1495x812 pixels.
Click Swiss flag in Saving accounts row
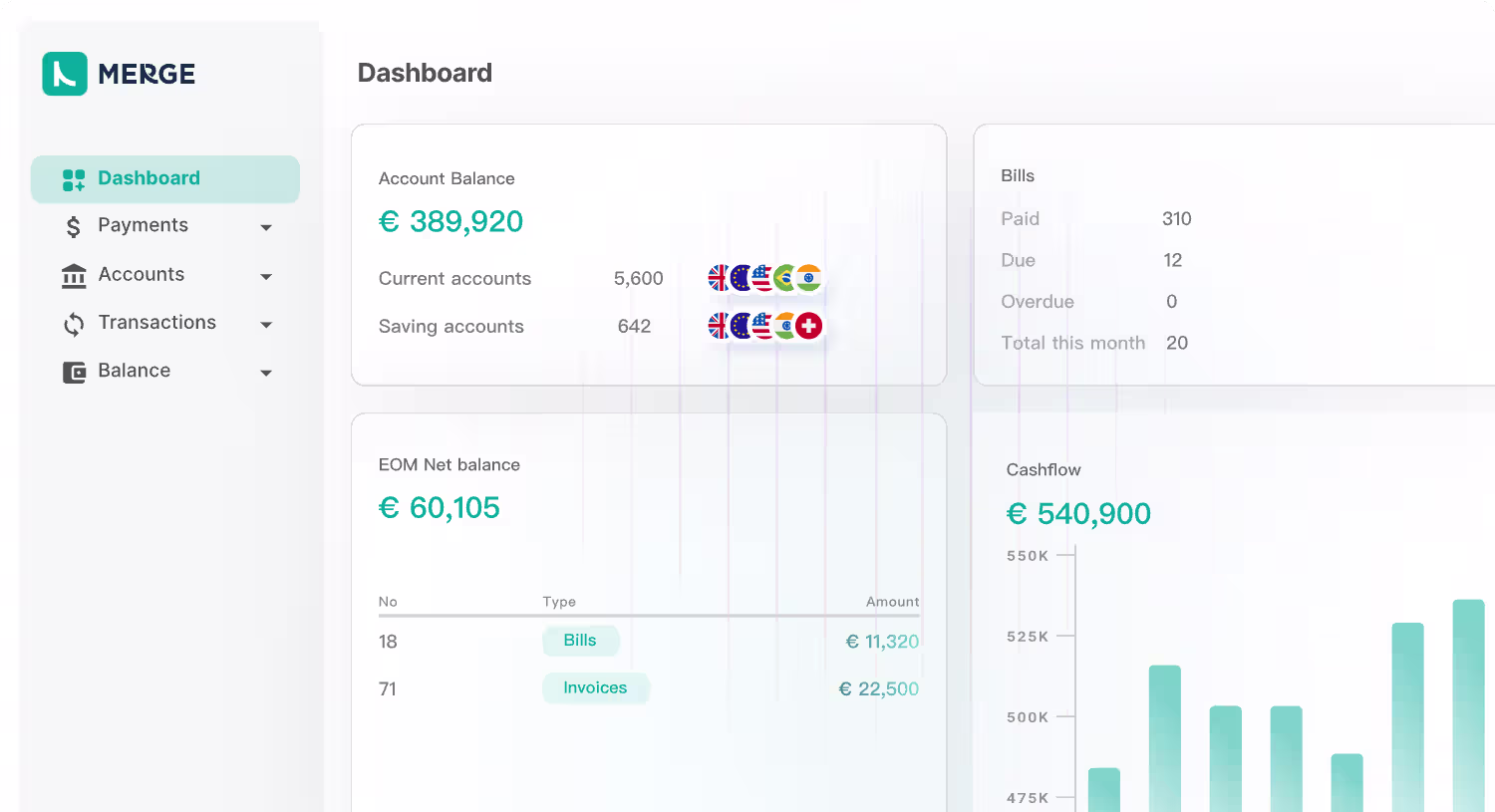[809, 326]
